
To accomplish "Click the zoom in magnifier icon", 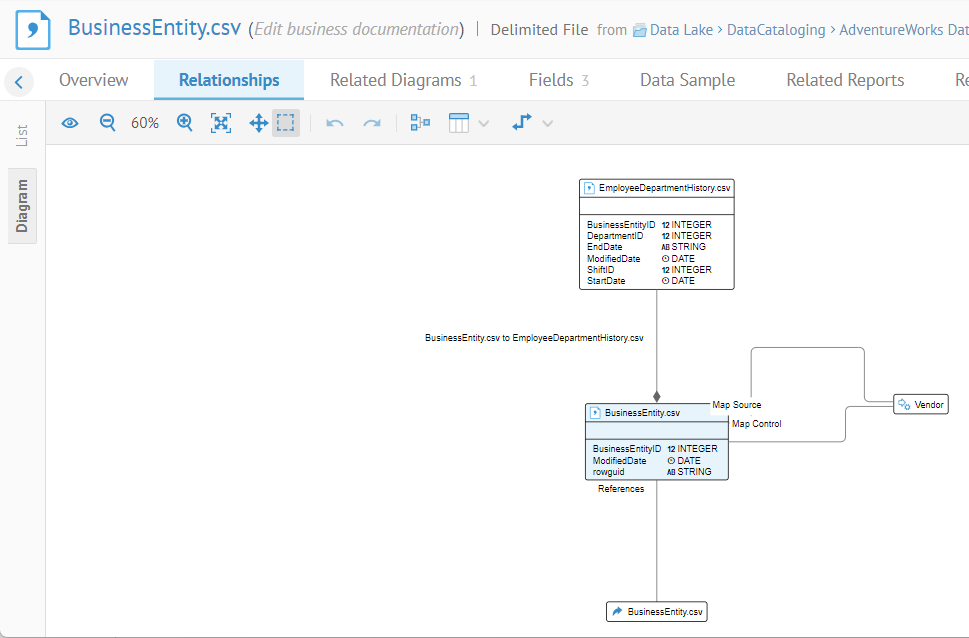I will pos(184,123).
